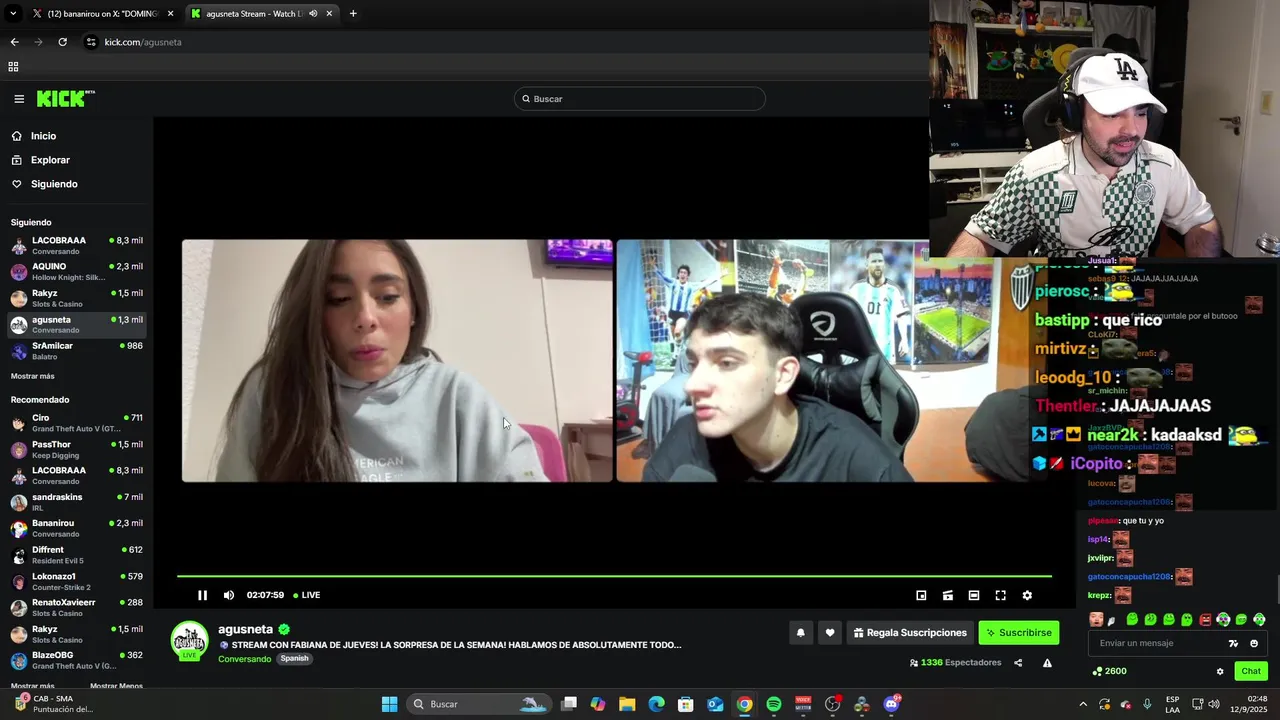Screen dimensions: 1280x720
Task: Open Siguiendo in the sidebar
Action: coord(54,184)
